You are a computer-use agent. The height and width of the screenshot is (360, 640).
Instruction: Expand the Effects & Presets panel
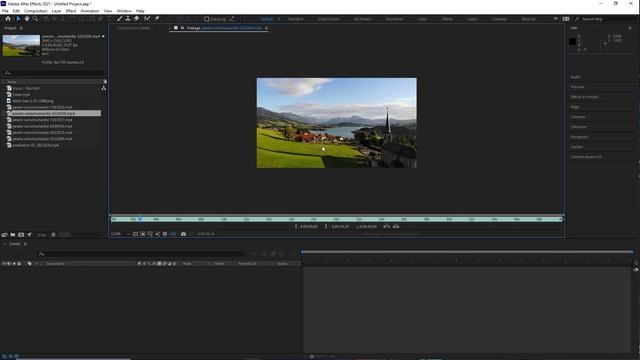[x=584, y=97]
